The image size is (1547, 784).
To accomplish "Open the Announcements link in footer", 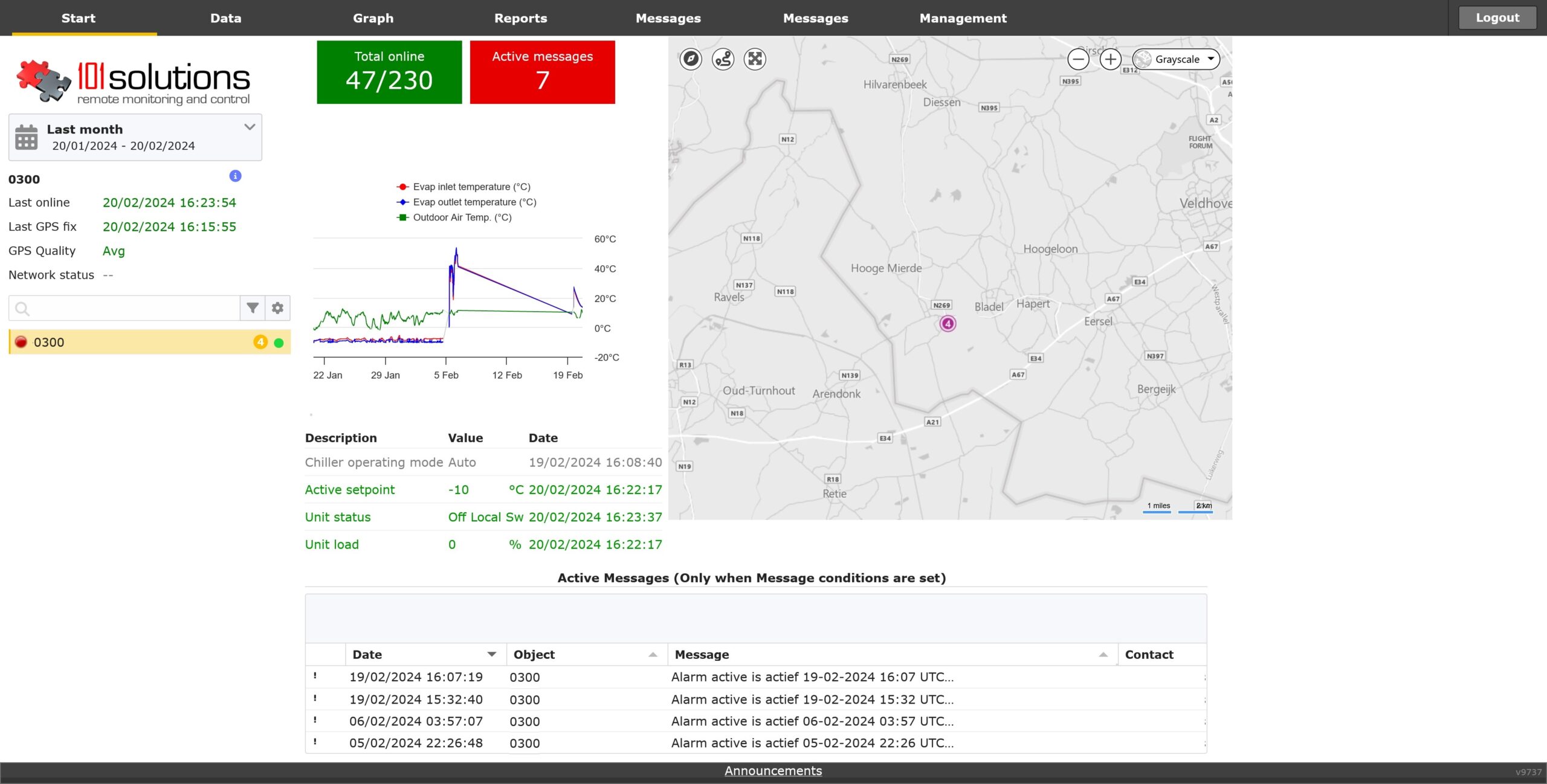I will [773, 771].
